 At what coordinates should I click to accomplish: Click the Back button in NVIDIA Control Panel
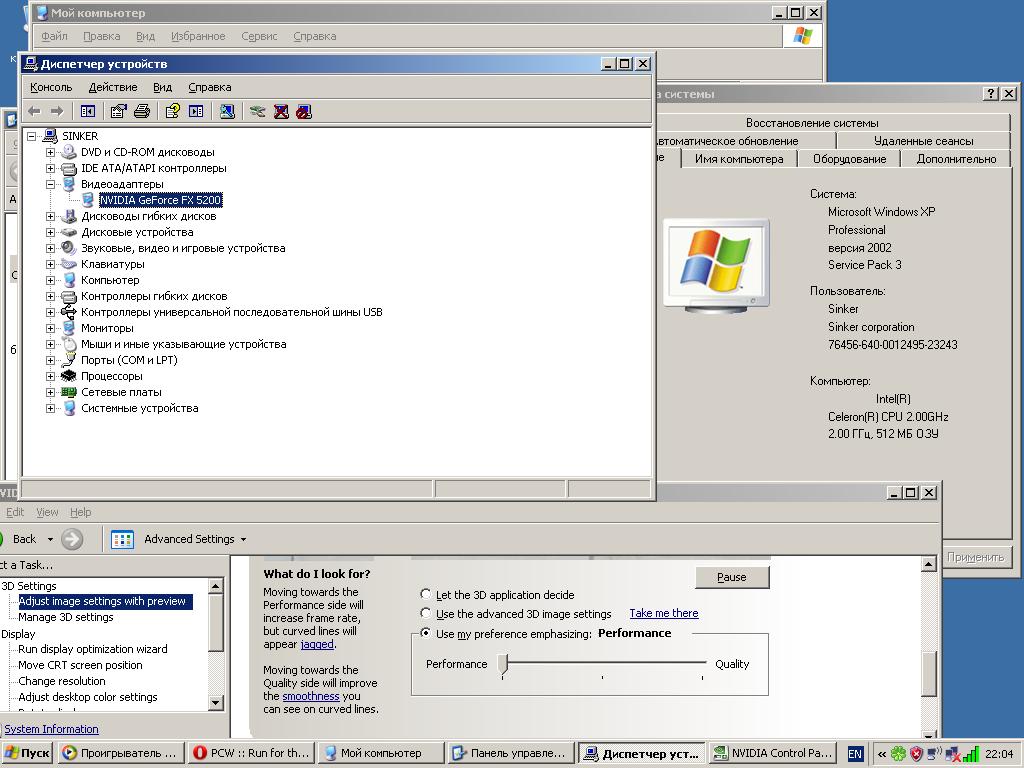click(x=18, y=539)
